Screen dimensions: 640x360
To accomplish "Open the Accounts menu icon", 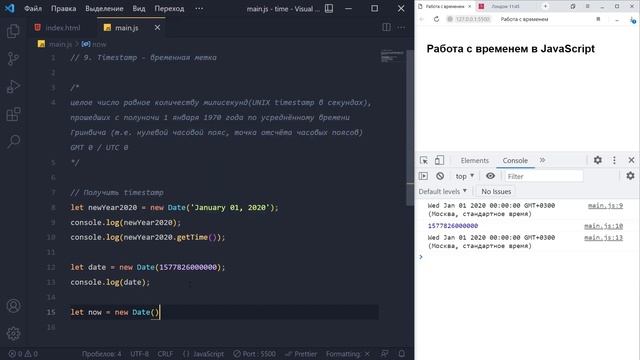I will pos(13,306).
